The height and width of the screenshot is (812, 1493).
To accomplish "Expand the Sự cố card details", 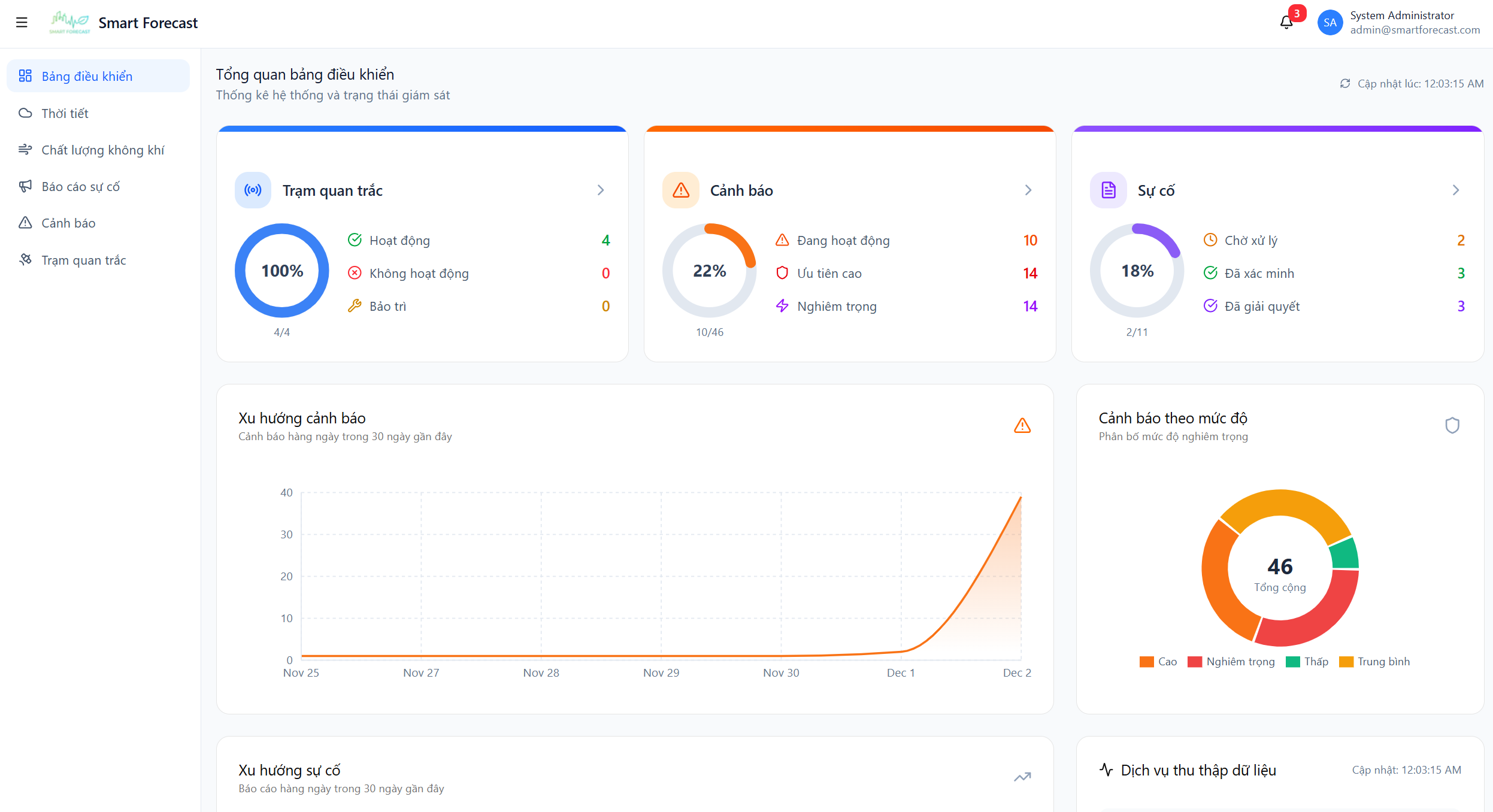I will click(x=1456, y=190).
